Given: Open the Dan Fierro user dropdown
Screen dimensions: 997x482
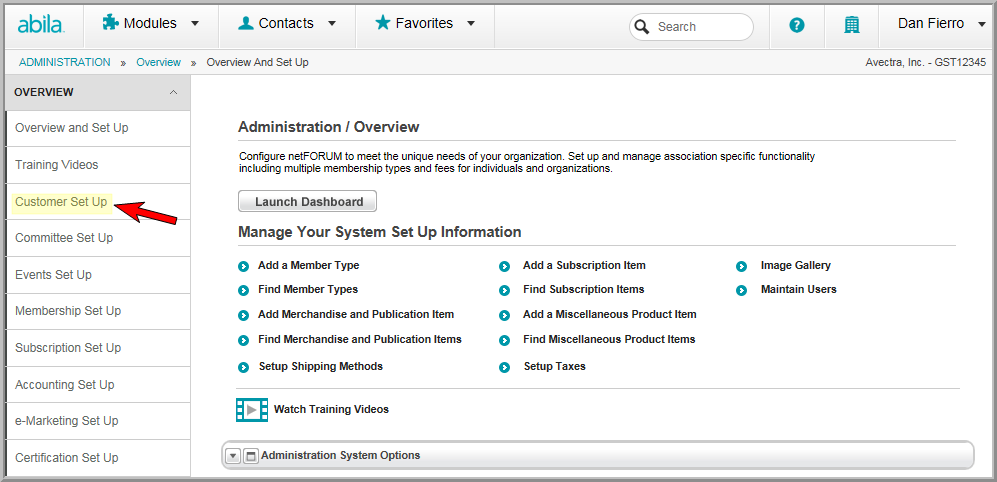Looking at the screenshot, I should pyautogui.click(x=942, y=24).
